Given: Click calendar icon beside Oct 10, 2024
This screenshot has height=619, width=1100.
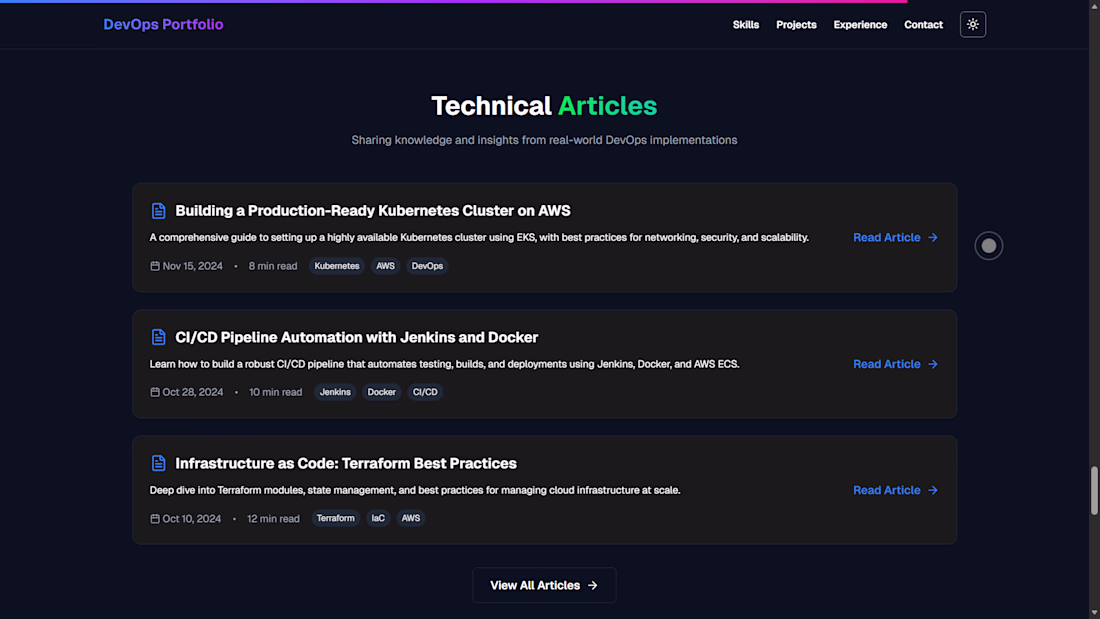Looking at the screenshot, I should pyautogui.click(x=154, y=519).
